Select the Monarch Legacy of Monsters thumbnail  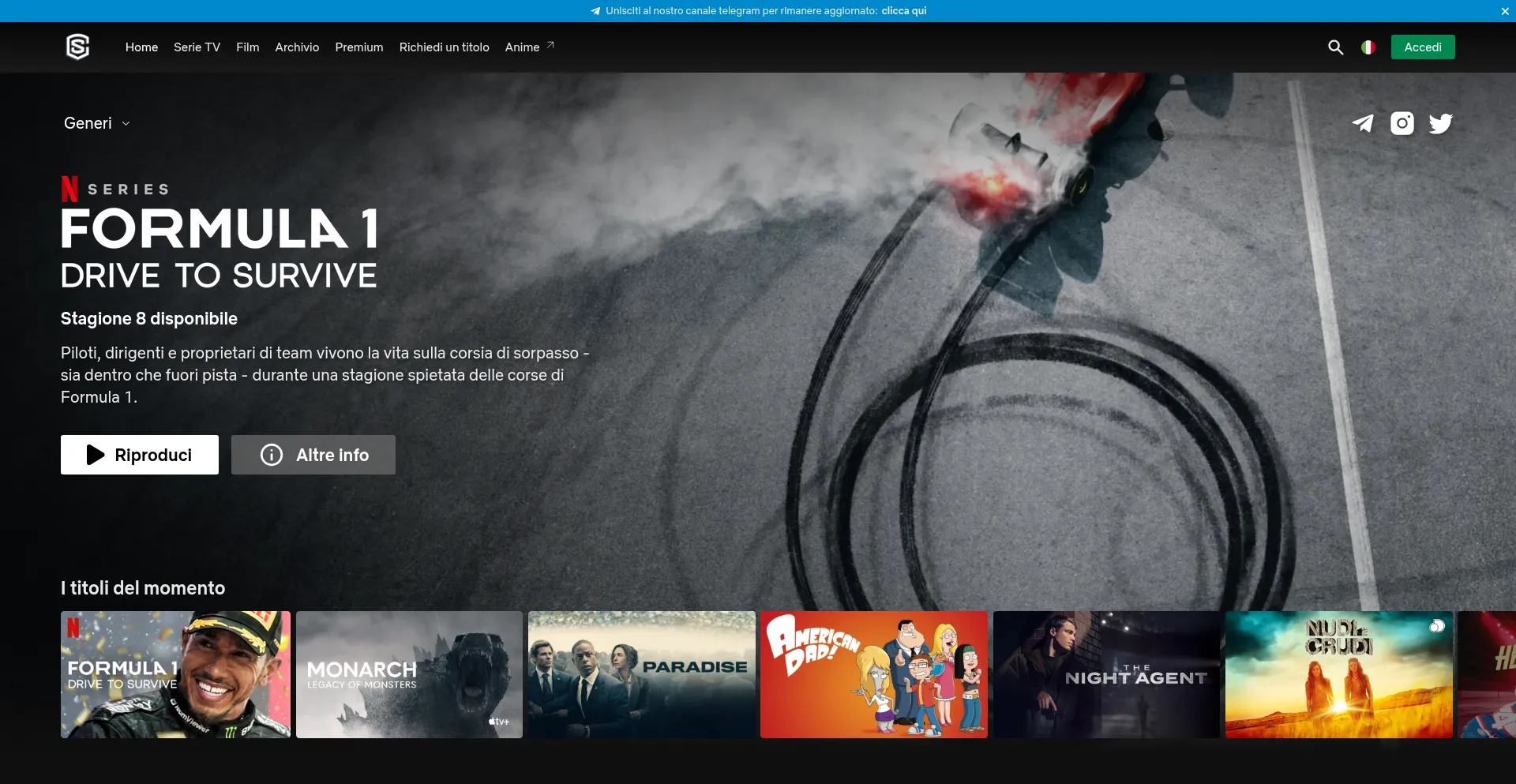point(409,675)
